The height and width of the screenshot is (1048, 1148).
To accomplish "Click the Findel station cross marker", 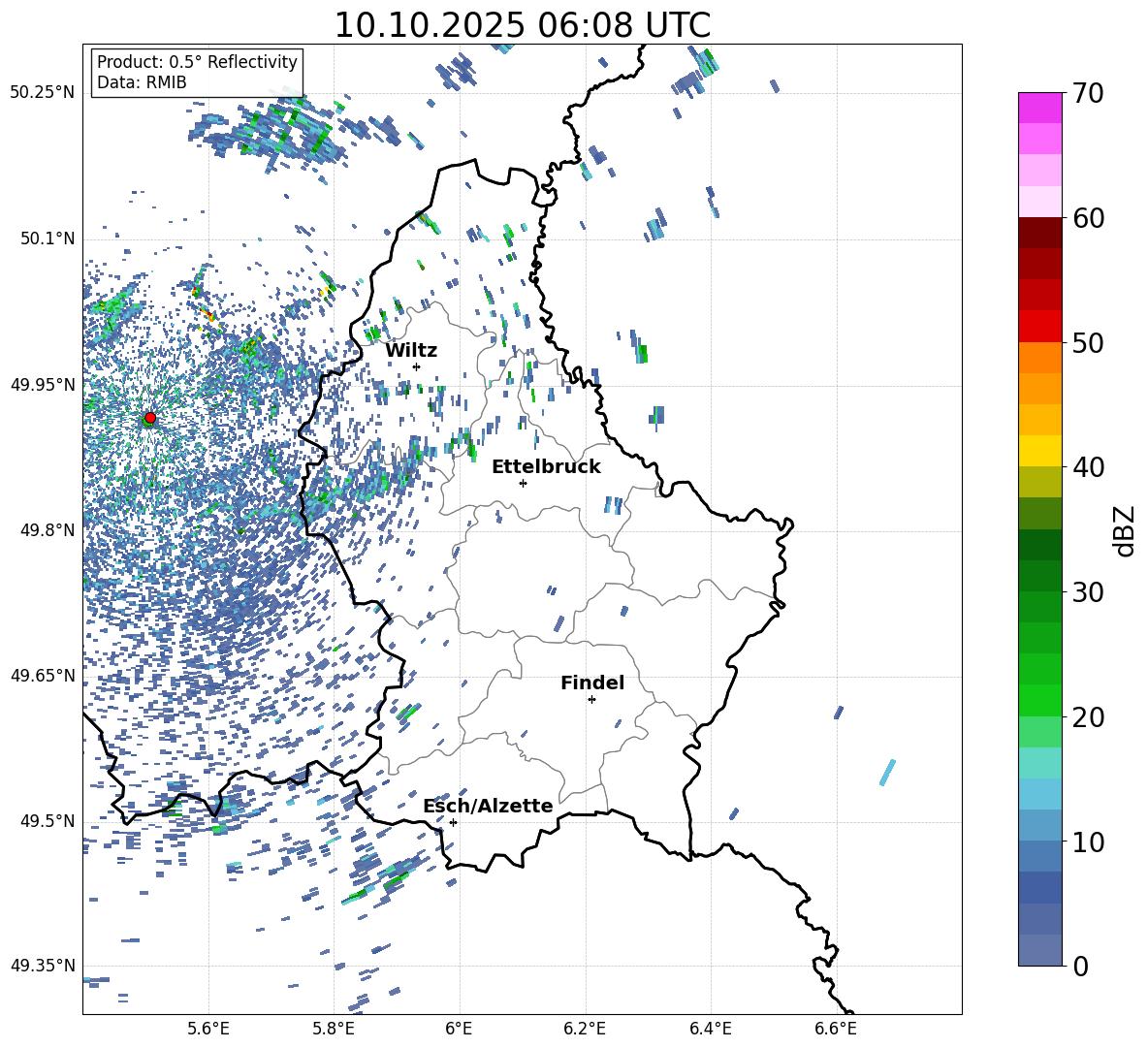I will (591, 700).
